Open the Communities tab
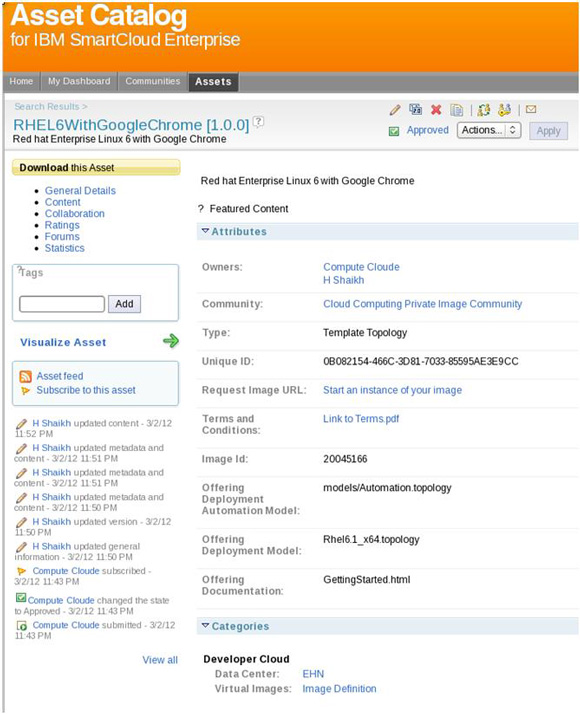Viewport: 580px width, 714px height. (x=153, y=81)
